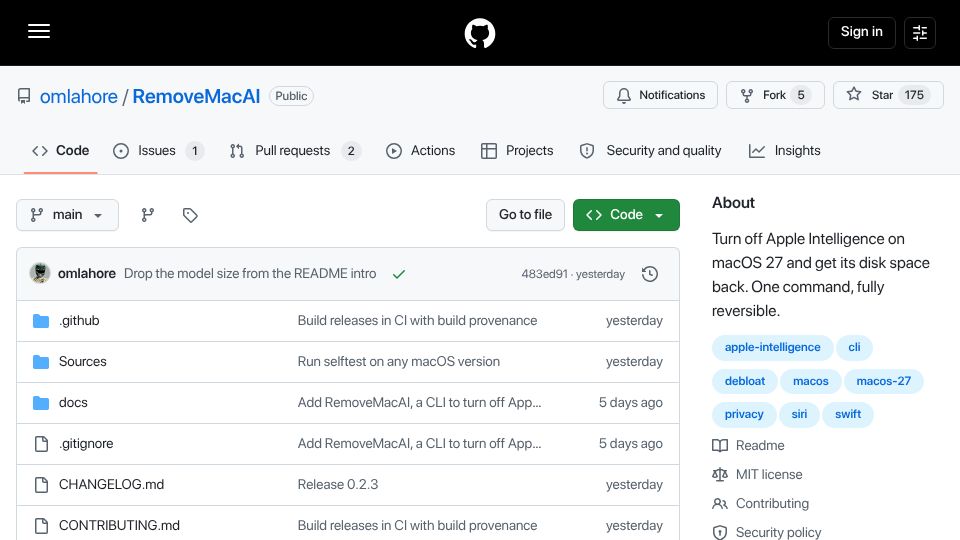The height and width of the screenshot is (540, 960).
Task: Select the swift topic tag
Action: pyautogui.click(x=848, y=414)
